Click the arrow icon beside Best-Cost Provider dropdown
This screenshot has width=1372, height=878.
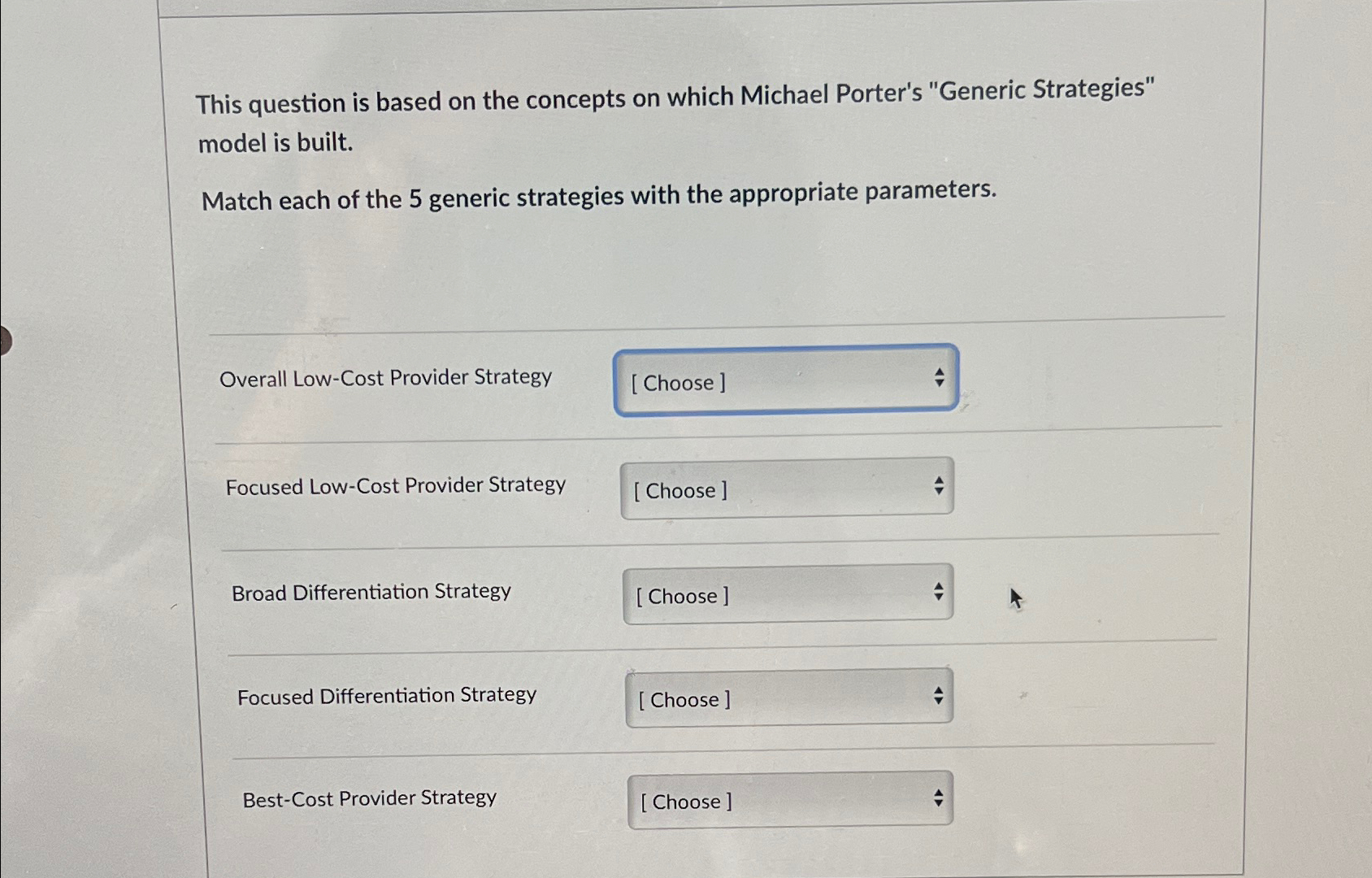click(x=940, y=798)
